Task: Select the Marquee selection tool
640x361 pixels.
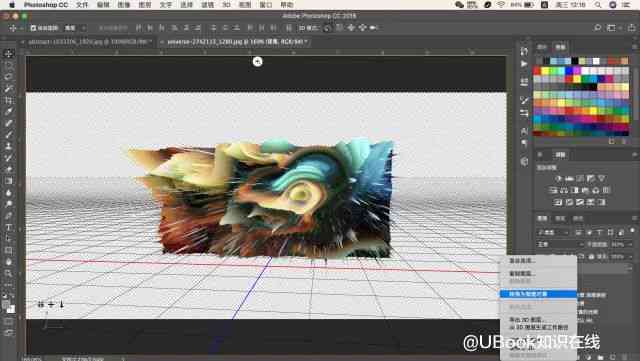Action: pos(9,65)
